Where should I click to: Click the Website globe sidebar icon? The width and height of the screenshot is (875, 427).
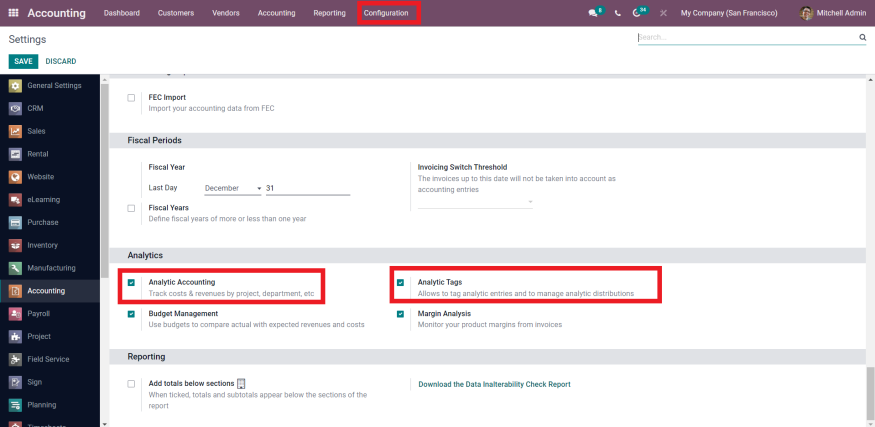click(16, 177)
